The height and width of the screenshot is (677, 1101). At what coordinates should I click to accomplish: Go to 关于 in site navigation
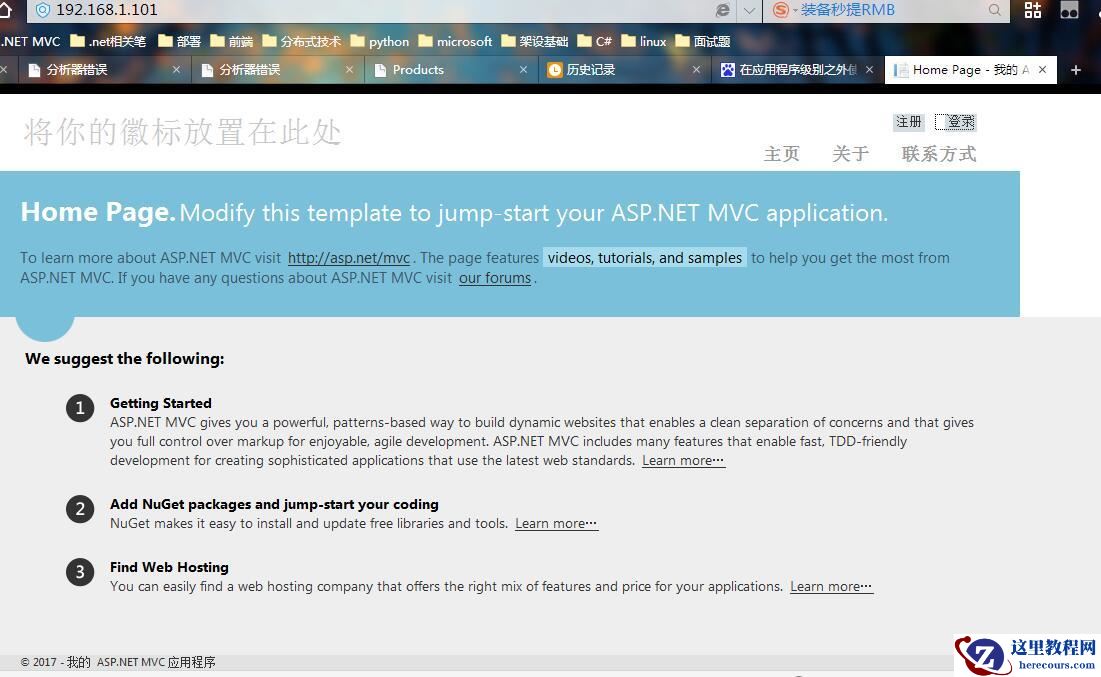coord(850,154)
